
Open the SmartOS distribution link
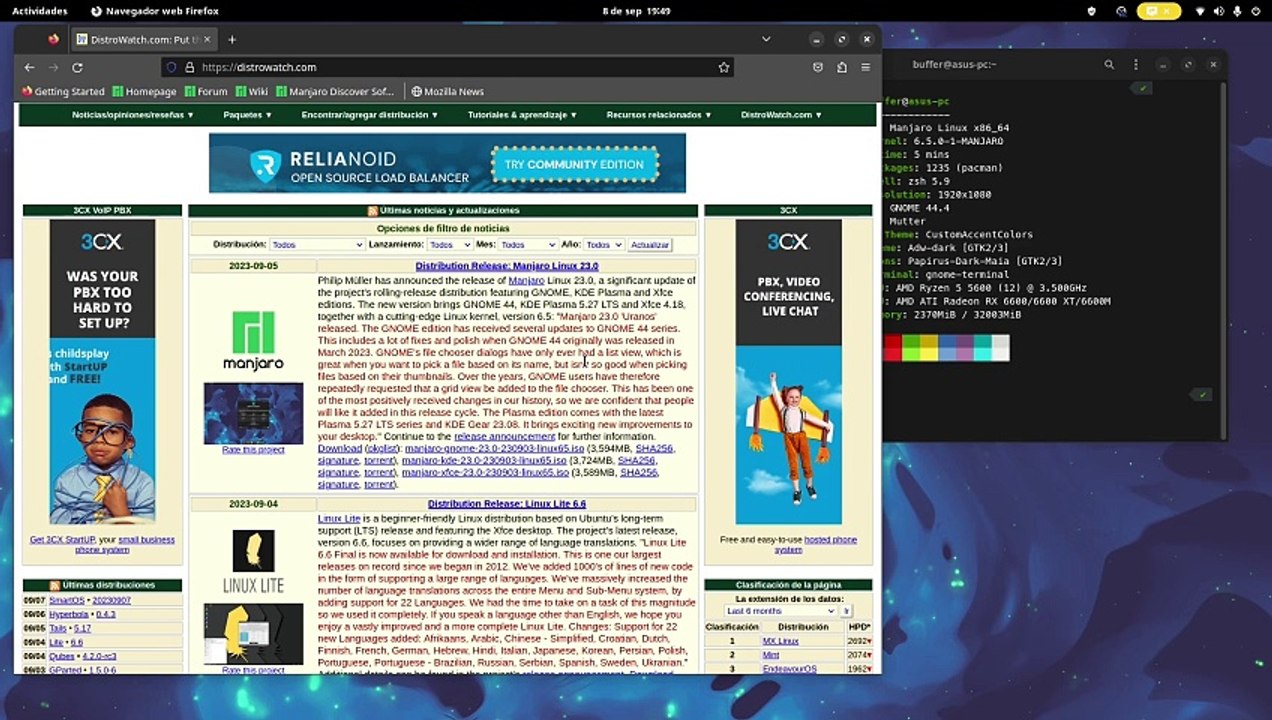pos(67,601)
